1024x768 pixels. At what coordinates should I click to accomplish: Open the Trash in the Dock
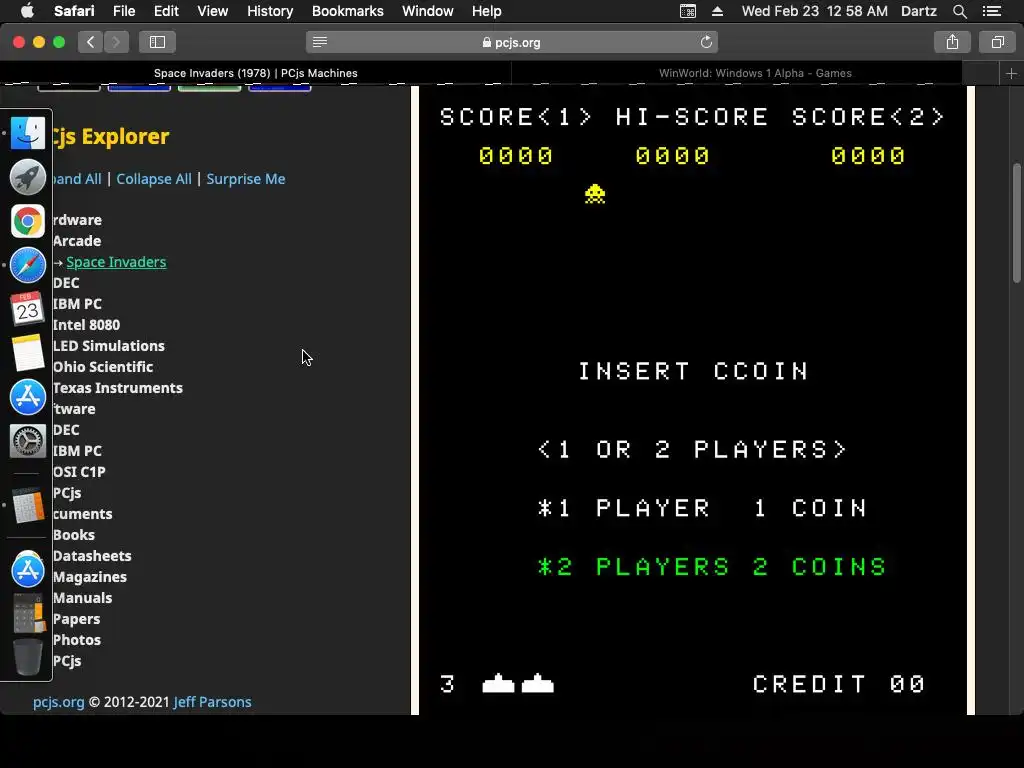click(x=27, y=657)
